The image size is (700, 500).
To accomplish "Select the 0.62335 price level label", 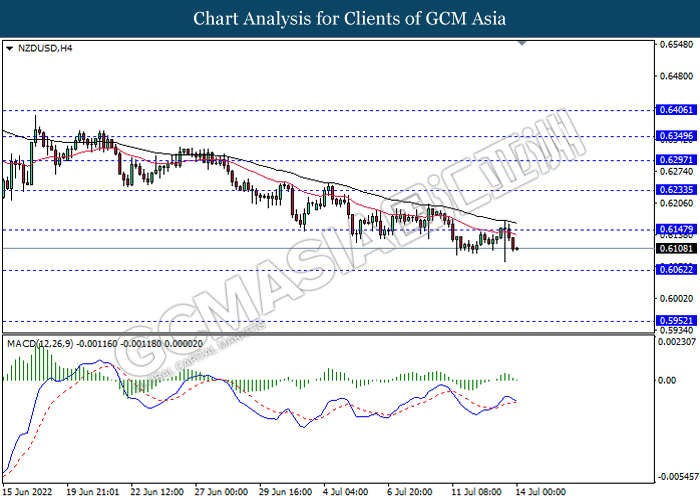I will (x=676, y=190).
